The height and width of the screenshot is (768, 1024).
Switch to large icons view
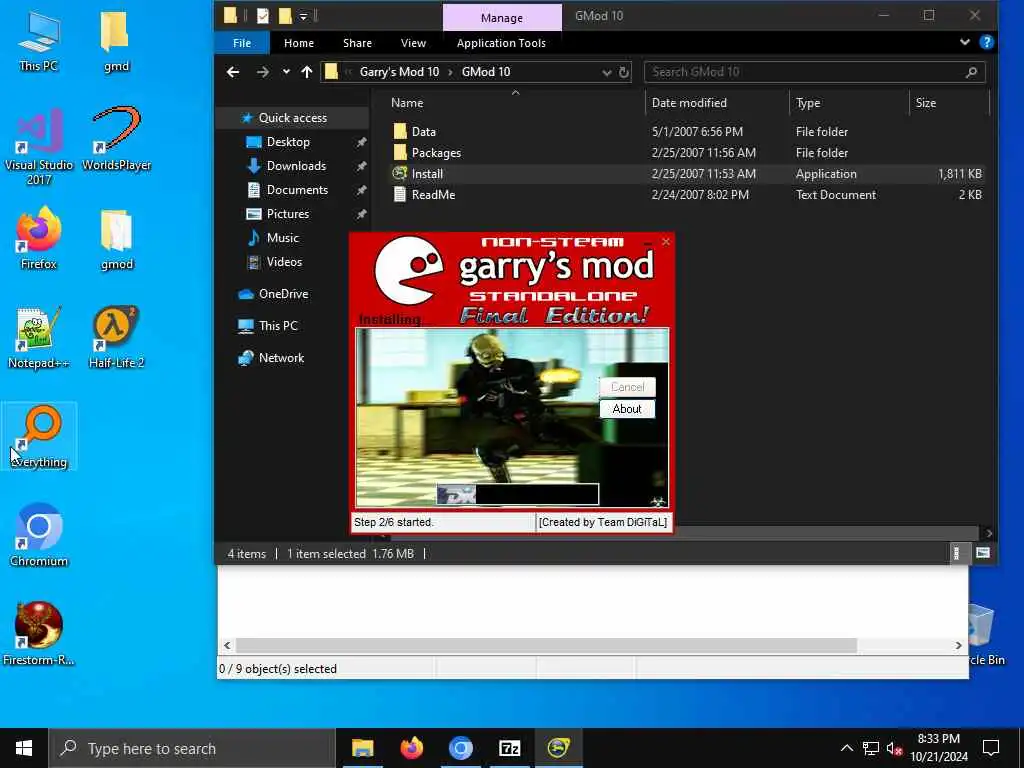coord(983,553)
